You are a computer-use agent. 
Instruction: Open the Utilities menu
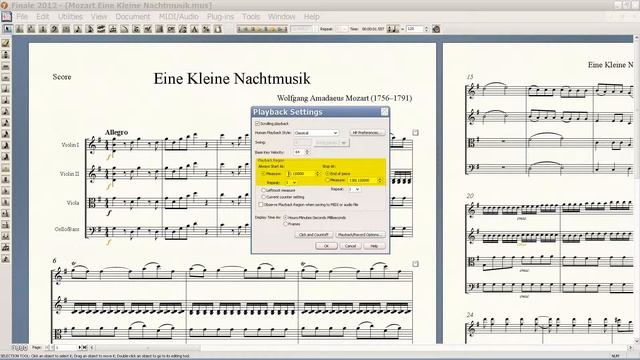(70, 16)
